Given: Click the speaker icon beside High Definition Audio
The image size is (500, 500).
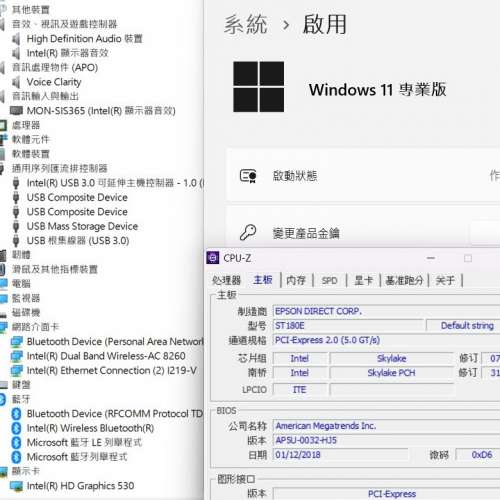Looking at the screenshot, I should pos(16,39).
